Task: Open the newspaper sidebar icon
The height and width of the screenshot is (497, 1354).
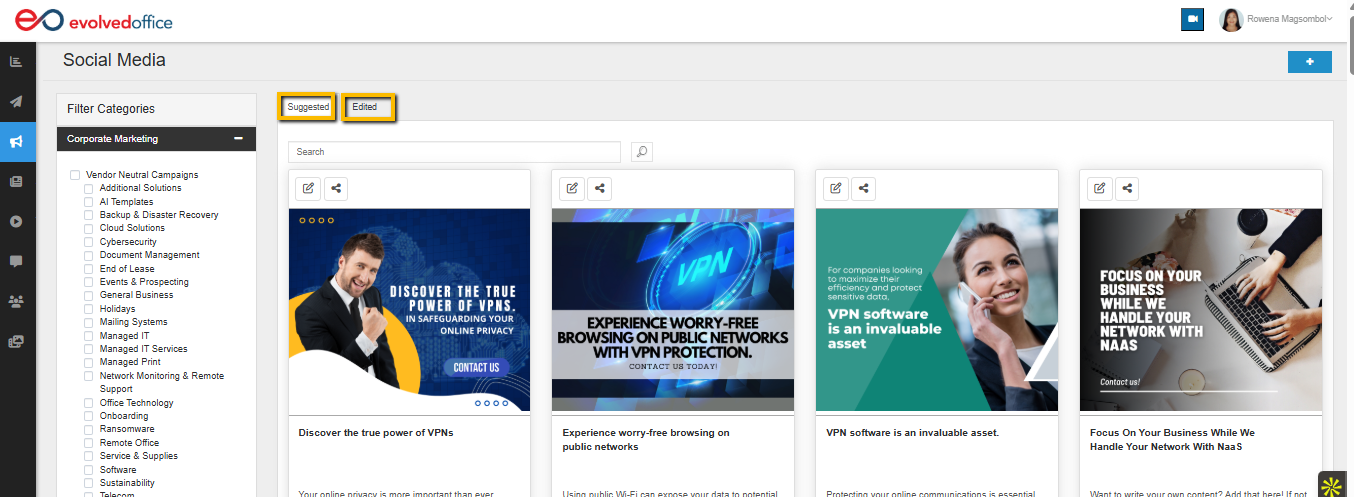Action: pos(16,181)
